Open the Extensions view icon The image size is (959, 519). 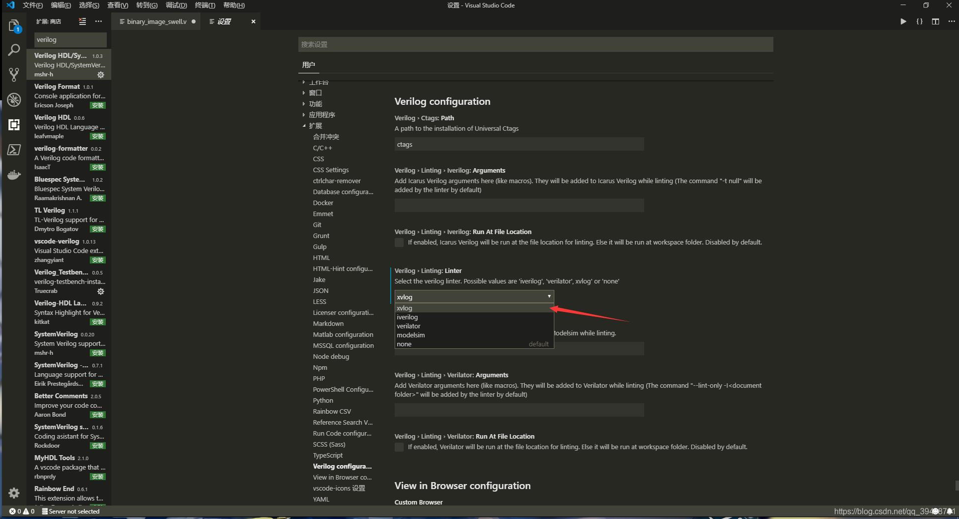14,125
